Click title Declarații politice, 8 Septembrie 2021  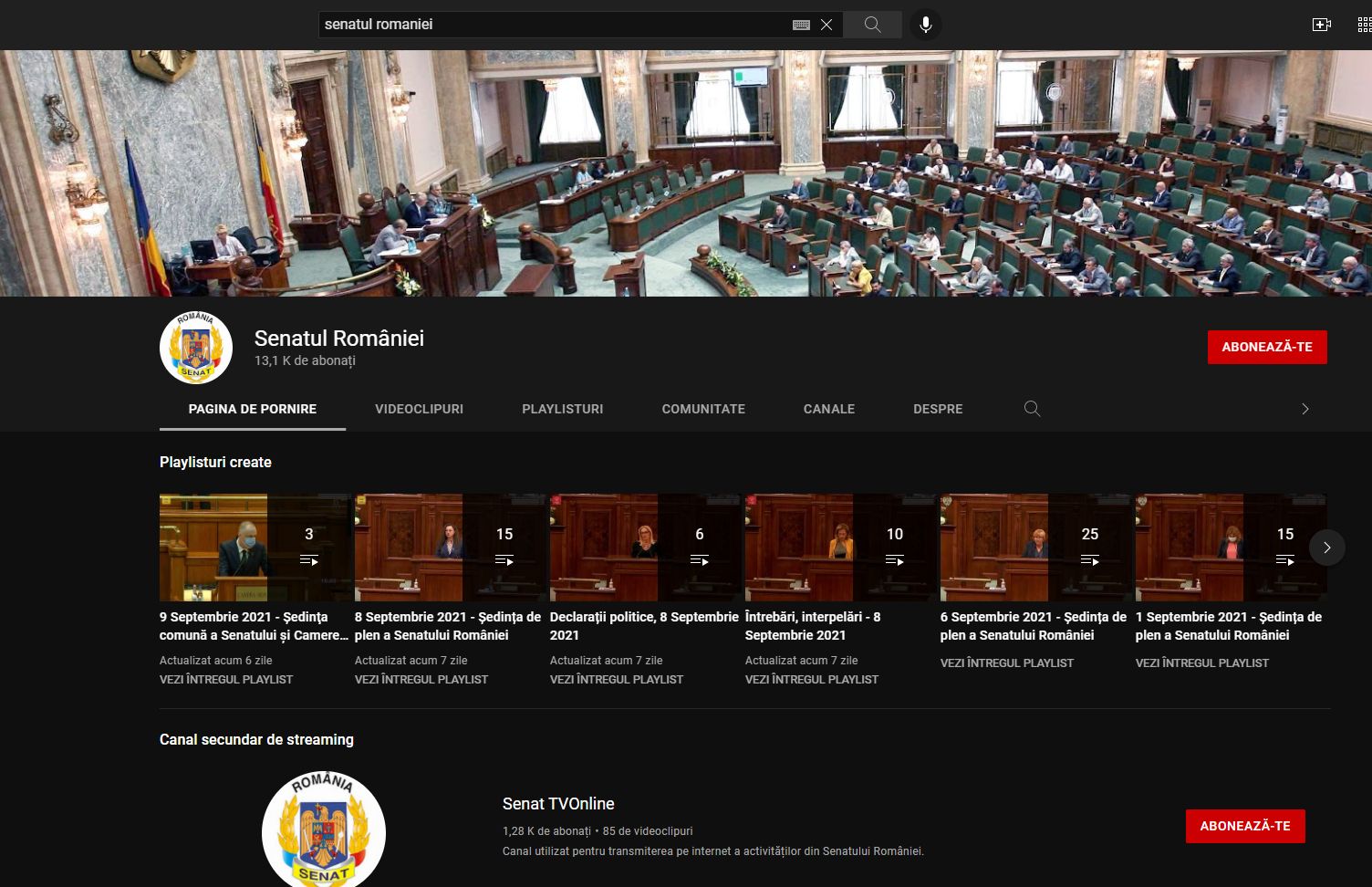644,626
